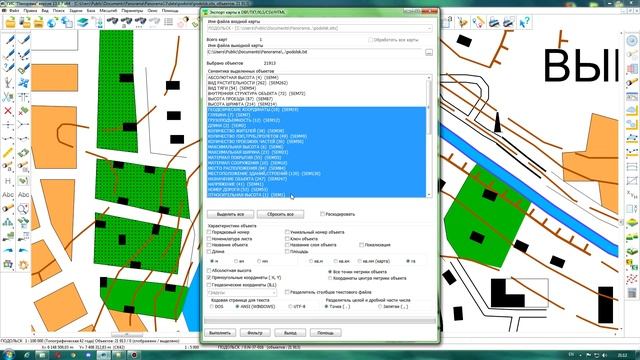This screenshot has height=360, width=640.
Task: Open the Поиск menu
Action: point(59,11)
